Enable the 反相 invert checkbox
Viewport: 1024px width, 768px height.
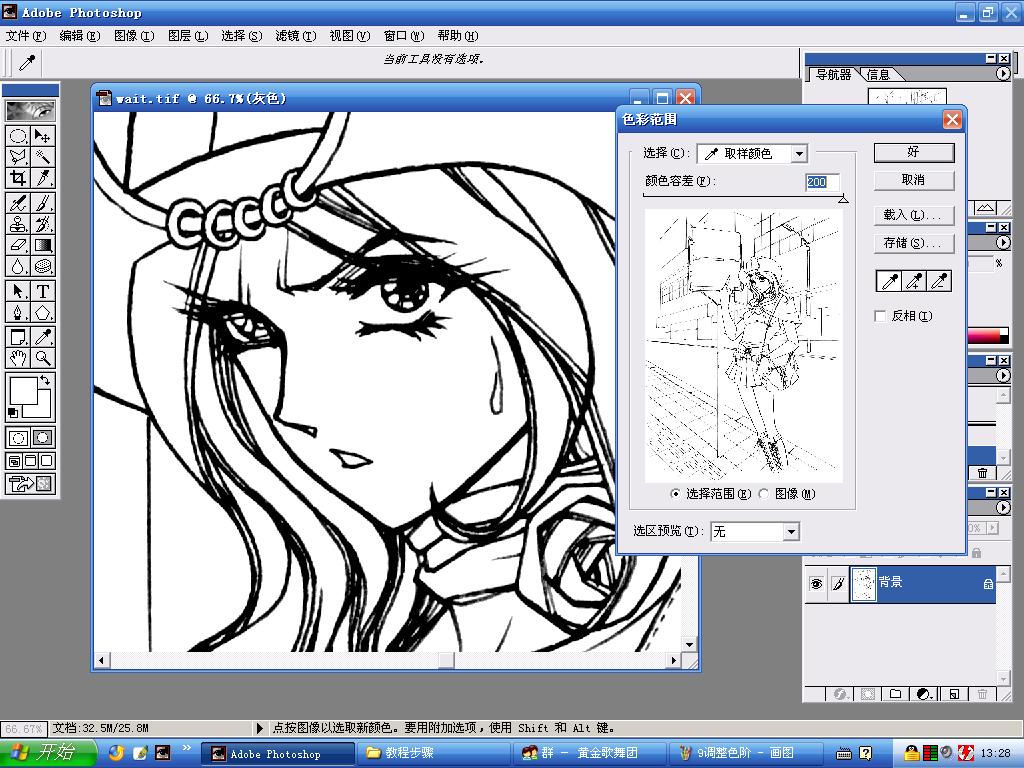pos(880,316)
